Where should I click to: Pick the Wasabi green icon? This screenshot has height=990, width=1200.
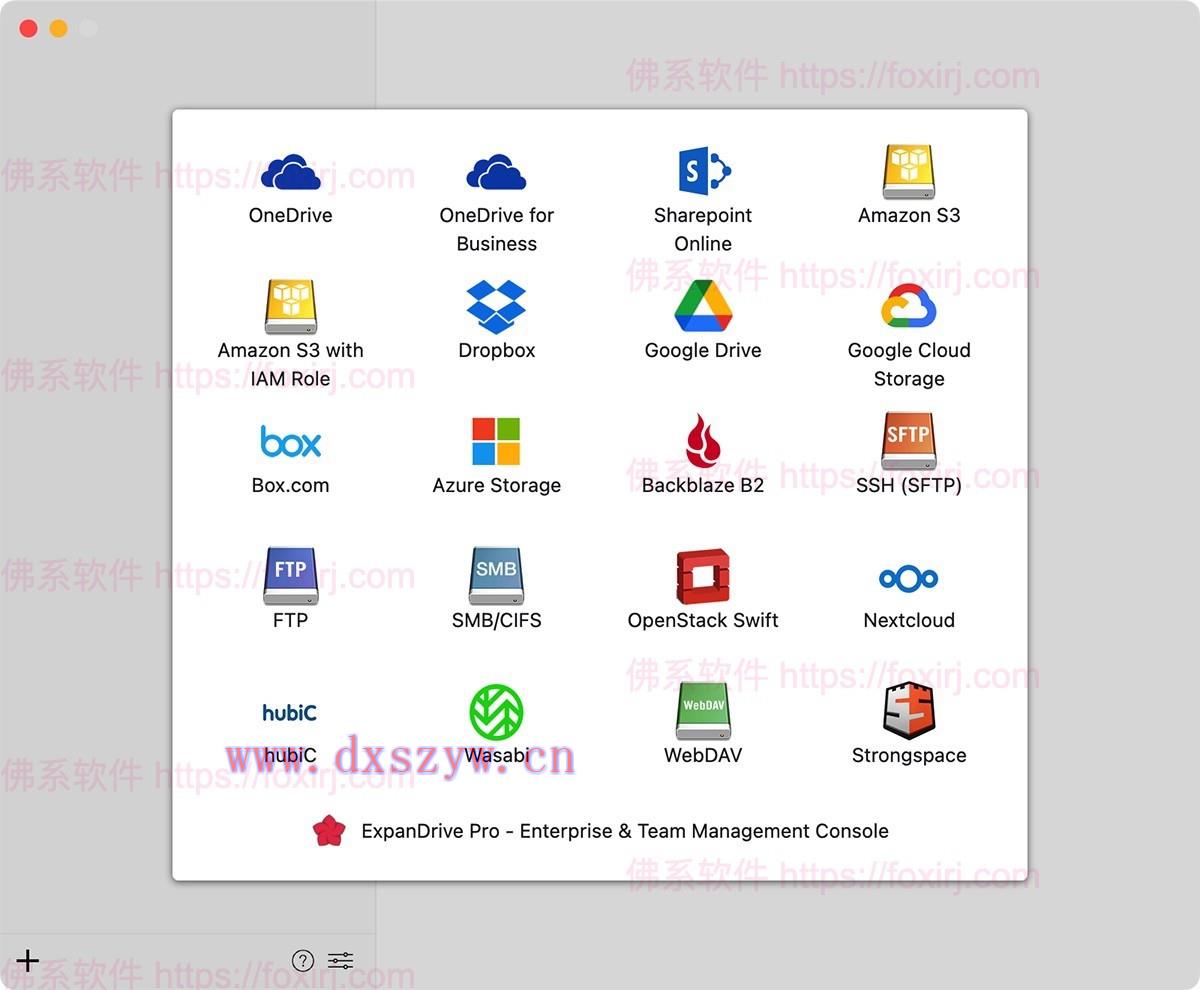pos(496,712)
